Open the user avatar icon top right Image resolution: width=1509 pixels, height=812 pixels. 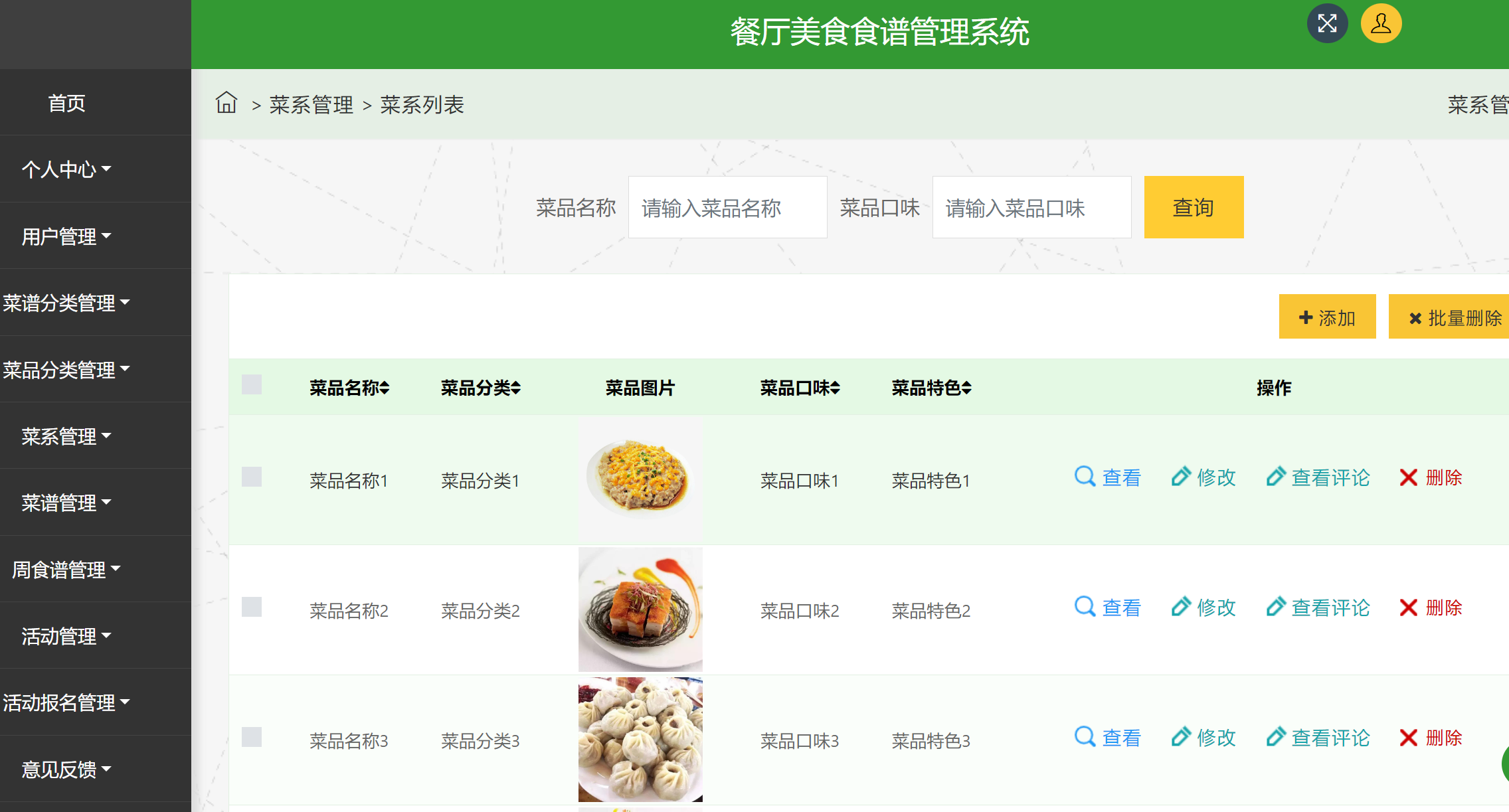click(1380, 24)
